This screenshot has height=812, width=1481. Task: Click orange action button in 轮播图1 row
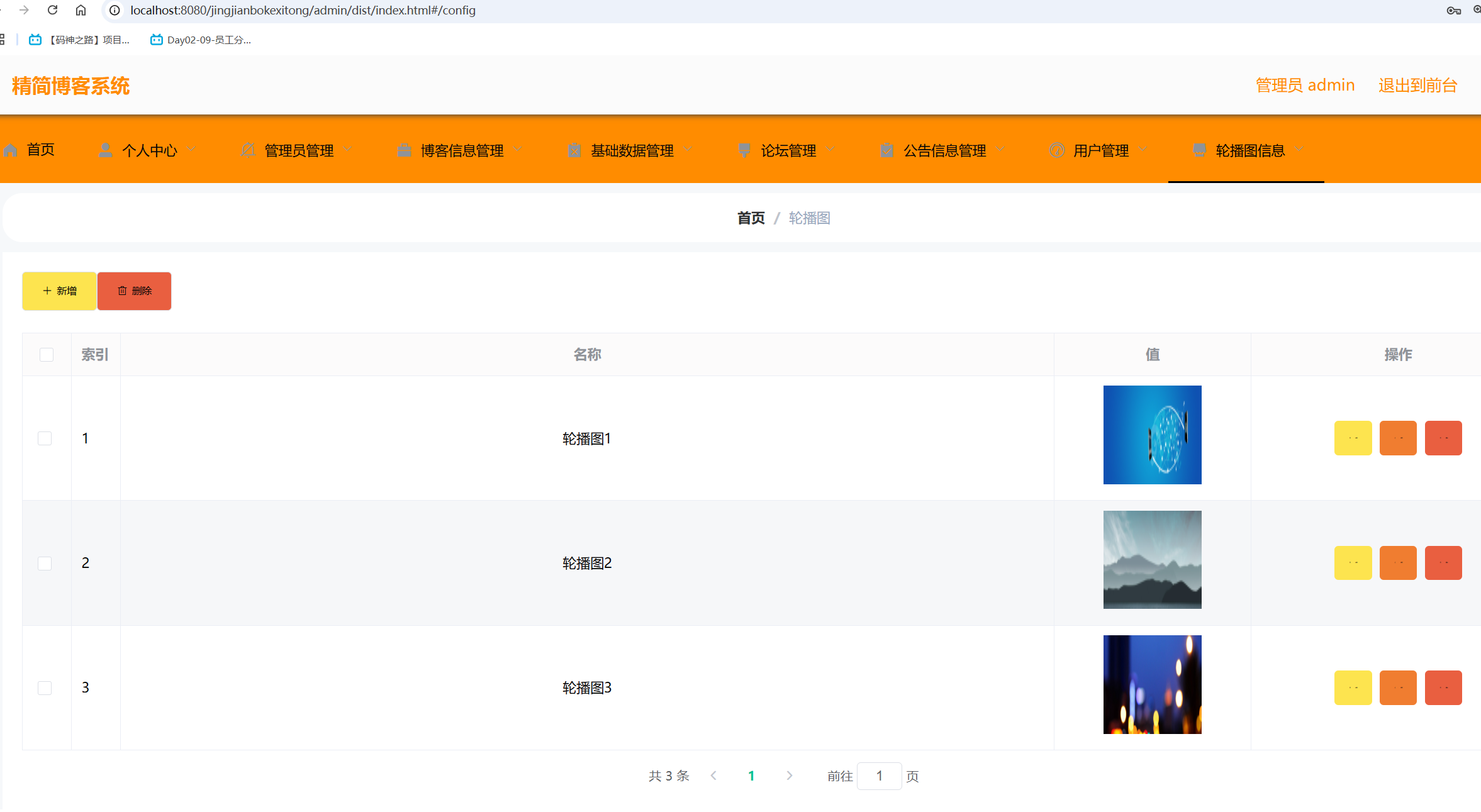(1398, 438)
